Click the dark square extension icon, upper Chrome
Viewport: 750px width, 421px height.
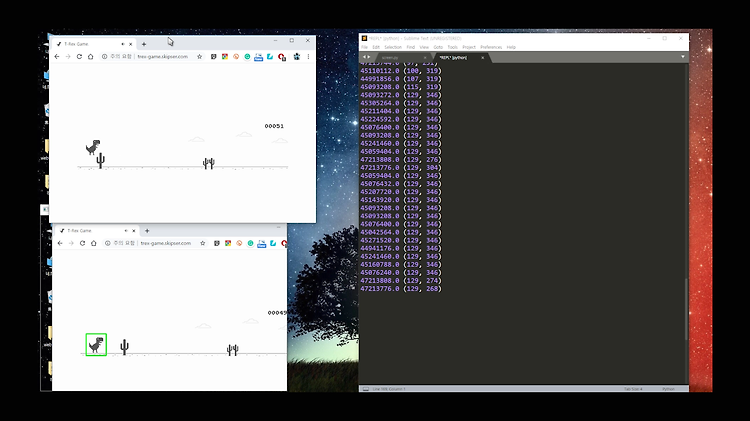[x=213, y=56]
